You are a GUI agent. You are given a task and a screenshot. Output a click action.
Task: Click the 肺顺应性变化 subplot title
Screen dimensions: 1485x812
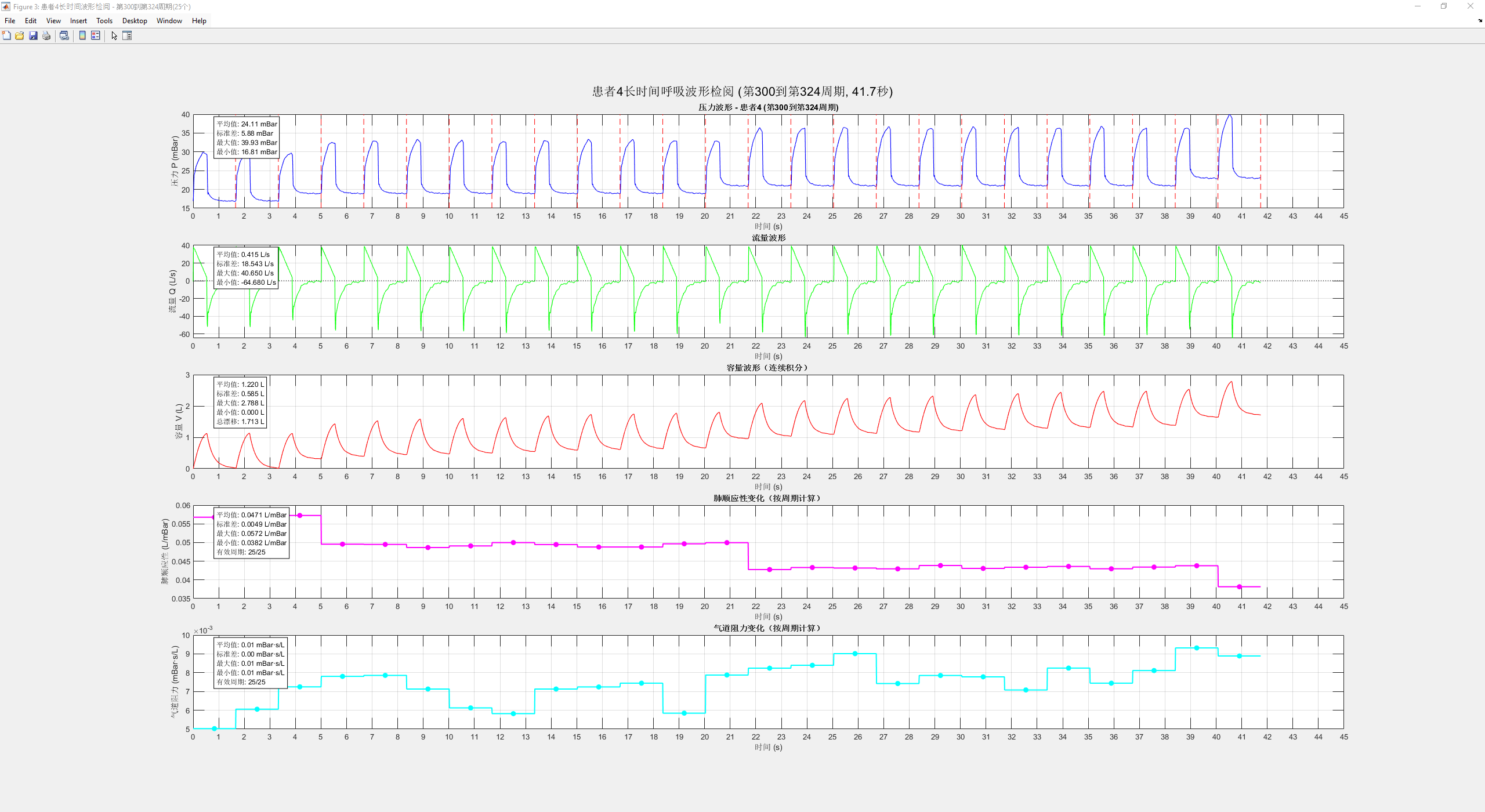click(767, 498)
